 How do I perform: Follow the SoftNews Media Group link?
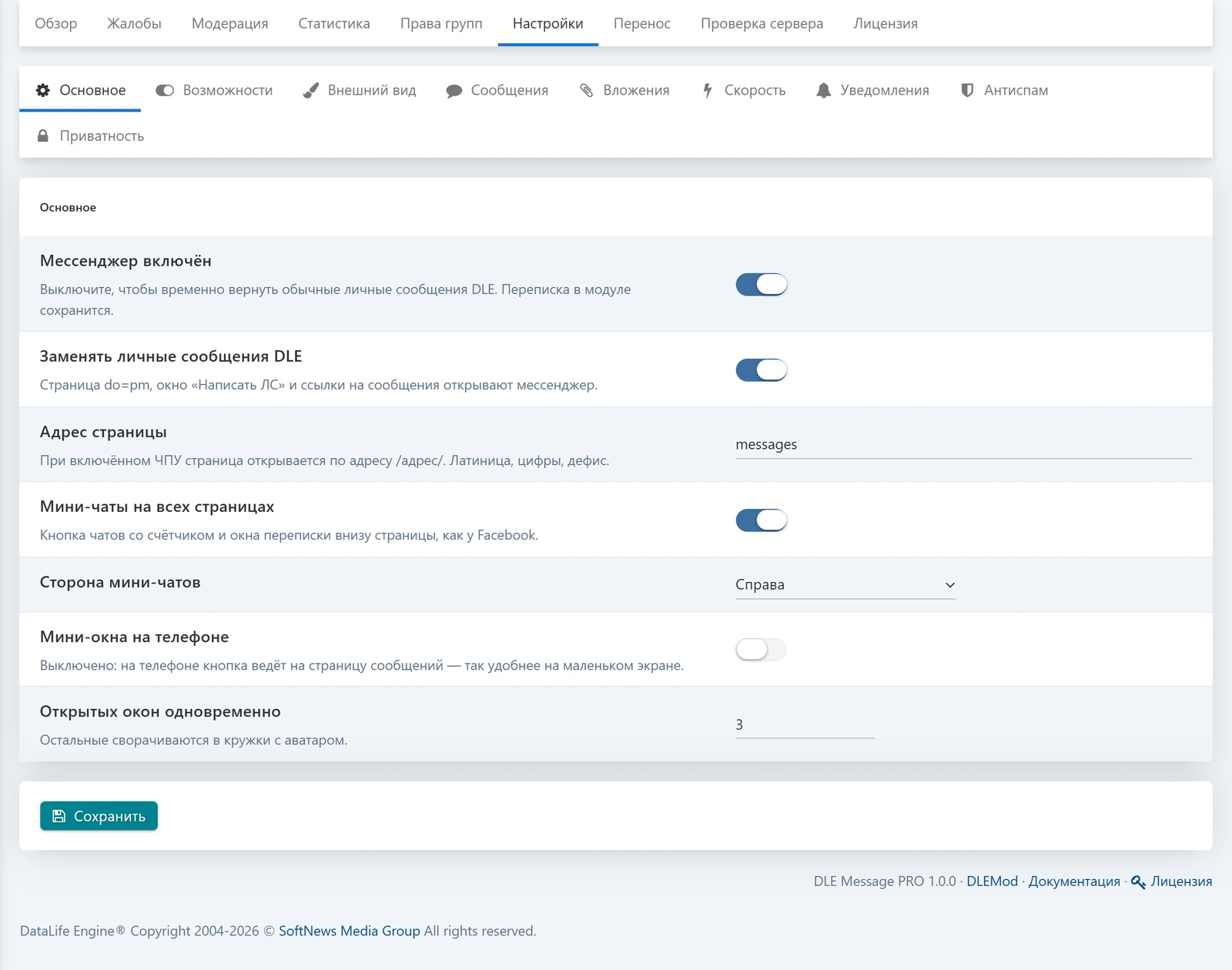tap(350, 931)
